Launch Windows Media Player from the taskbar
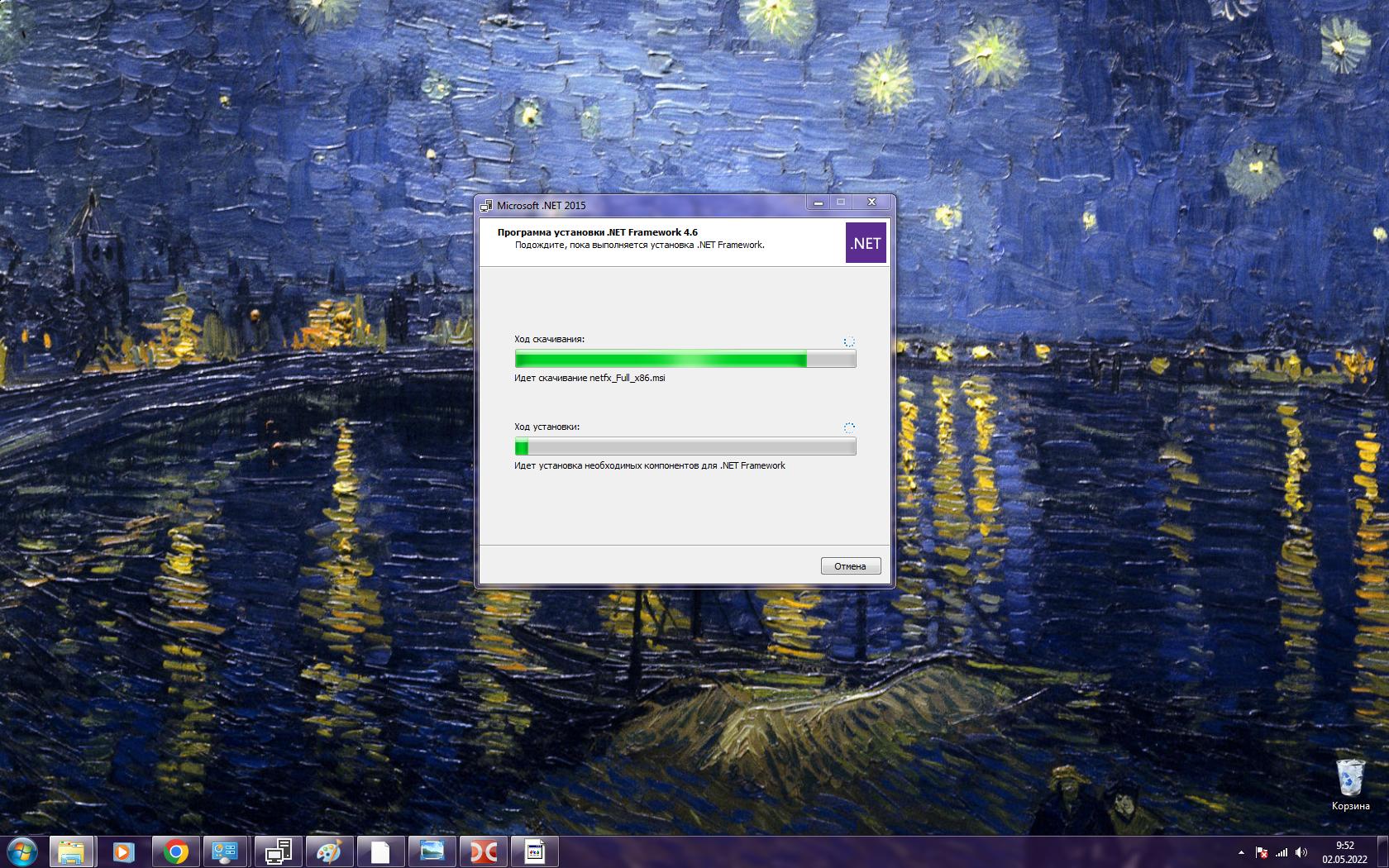The width and height of the screenshot is (1389, 868). coord(123,851)
